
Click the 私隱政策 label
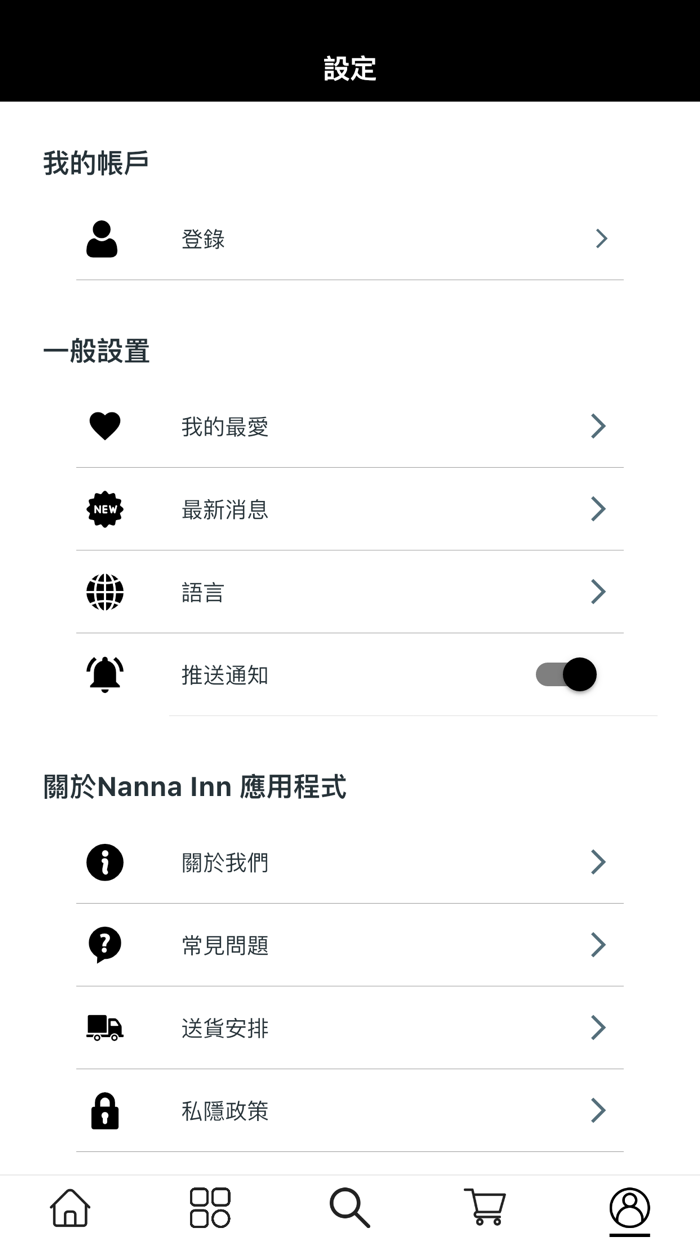(225, 1111)
